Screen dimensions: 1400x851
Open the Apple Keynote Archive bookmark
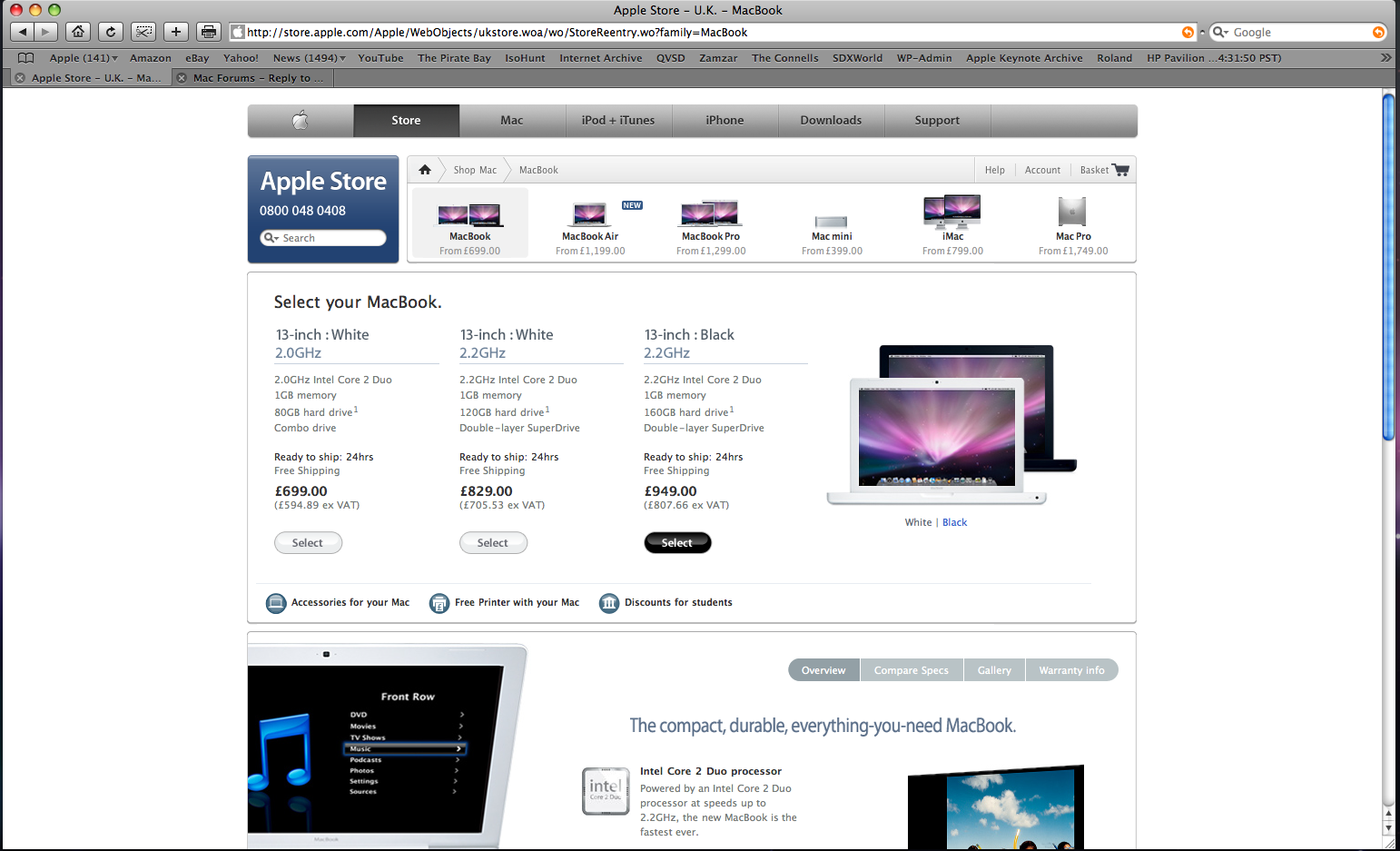(1024, 58)
